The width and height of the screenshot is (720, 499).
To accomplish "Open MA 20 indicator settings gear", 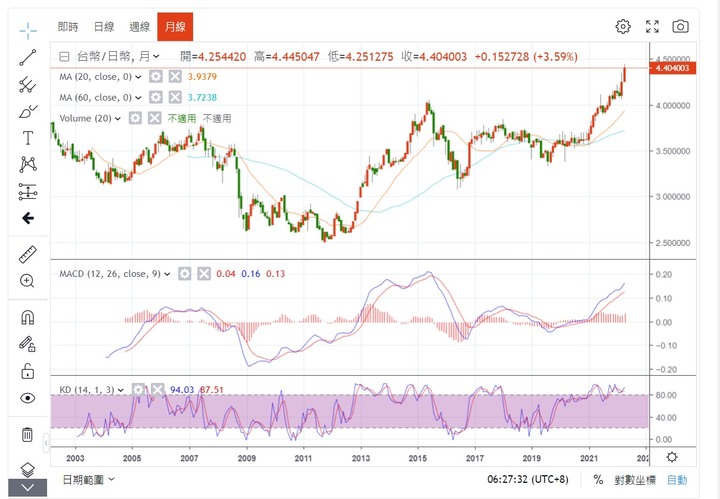I will click(156, 77).
